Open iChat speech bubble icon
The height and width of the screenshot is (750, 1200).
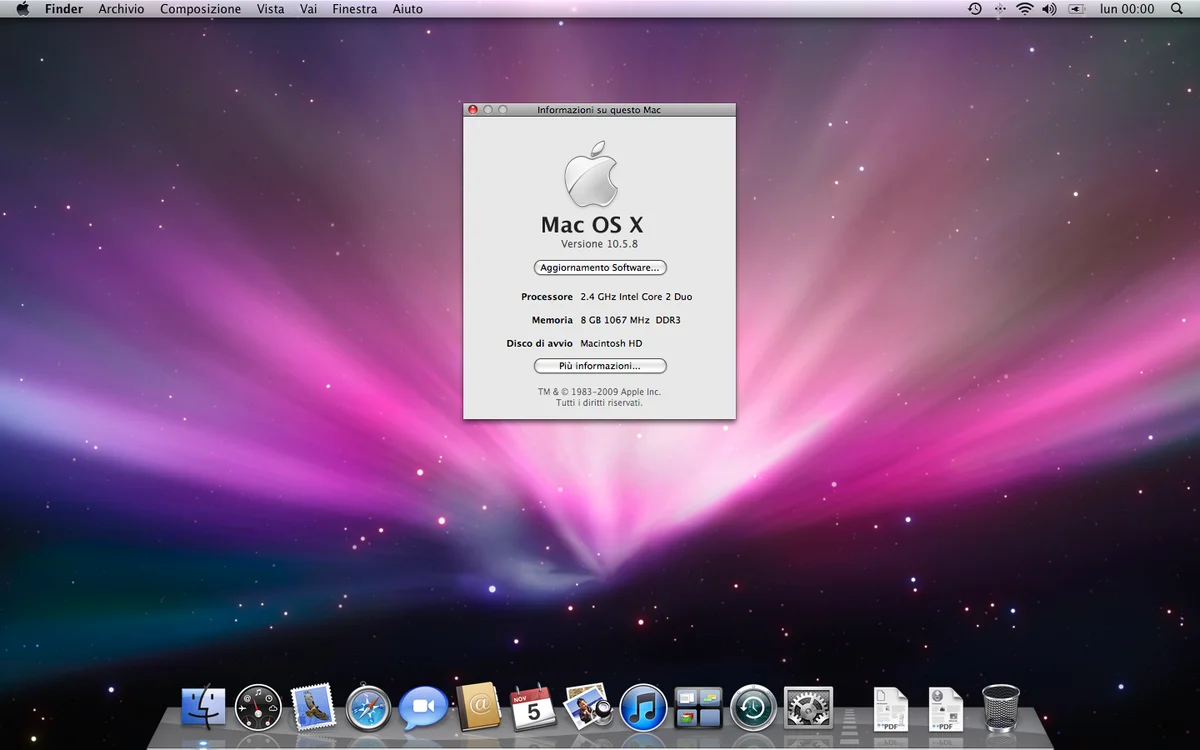423,708
